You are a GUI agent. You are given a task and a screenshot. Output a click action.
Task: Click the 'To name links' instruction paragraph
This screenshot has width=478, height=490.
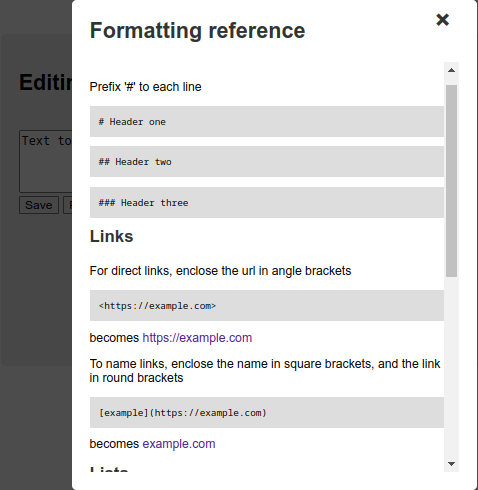click(x=265, y=371)
